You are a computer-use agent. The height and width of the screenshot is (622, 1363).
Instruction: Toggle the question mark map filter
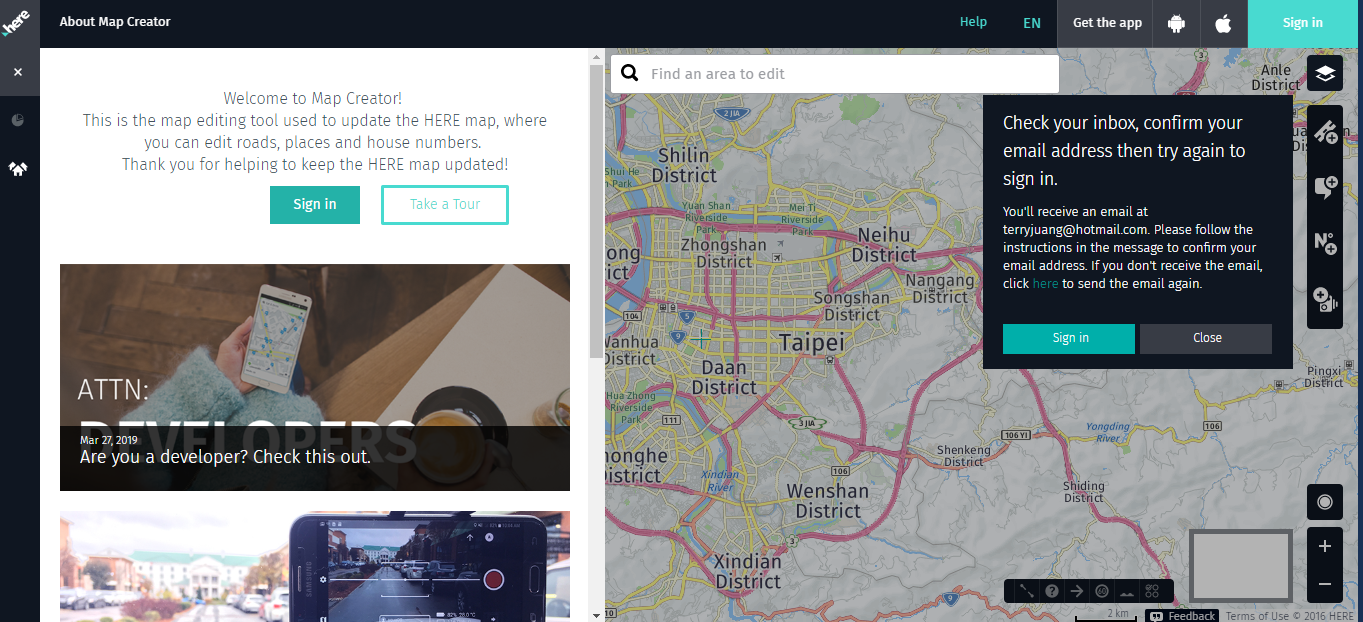pos(1052,591)
